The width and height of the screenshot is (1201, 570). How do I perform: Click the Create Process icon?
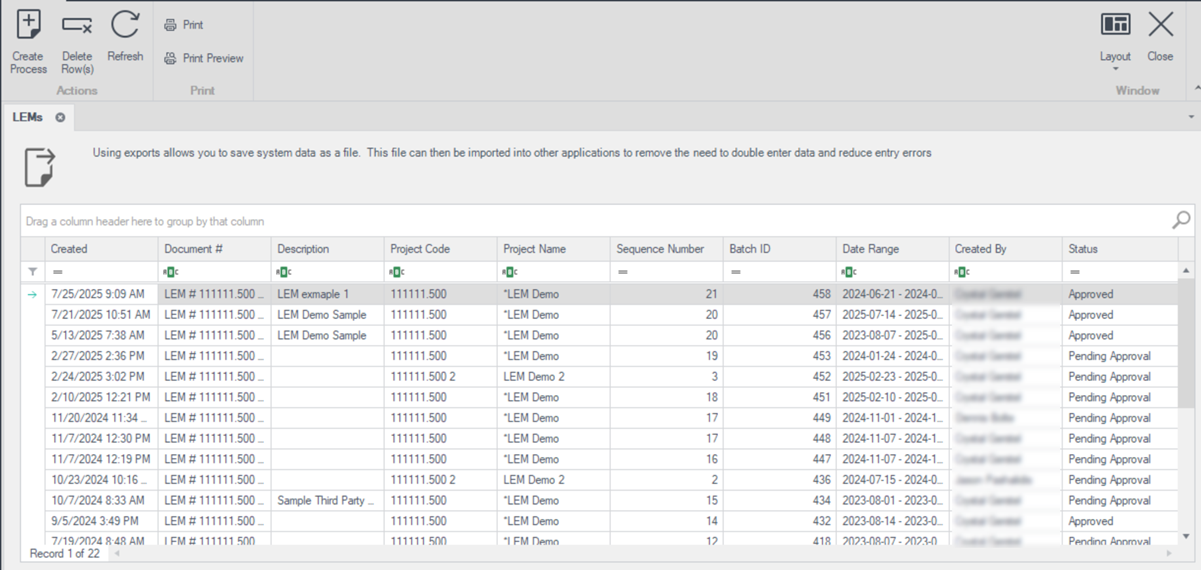[x=28, y=26]
